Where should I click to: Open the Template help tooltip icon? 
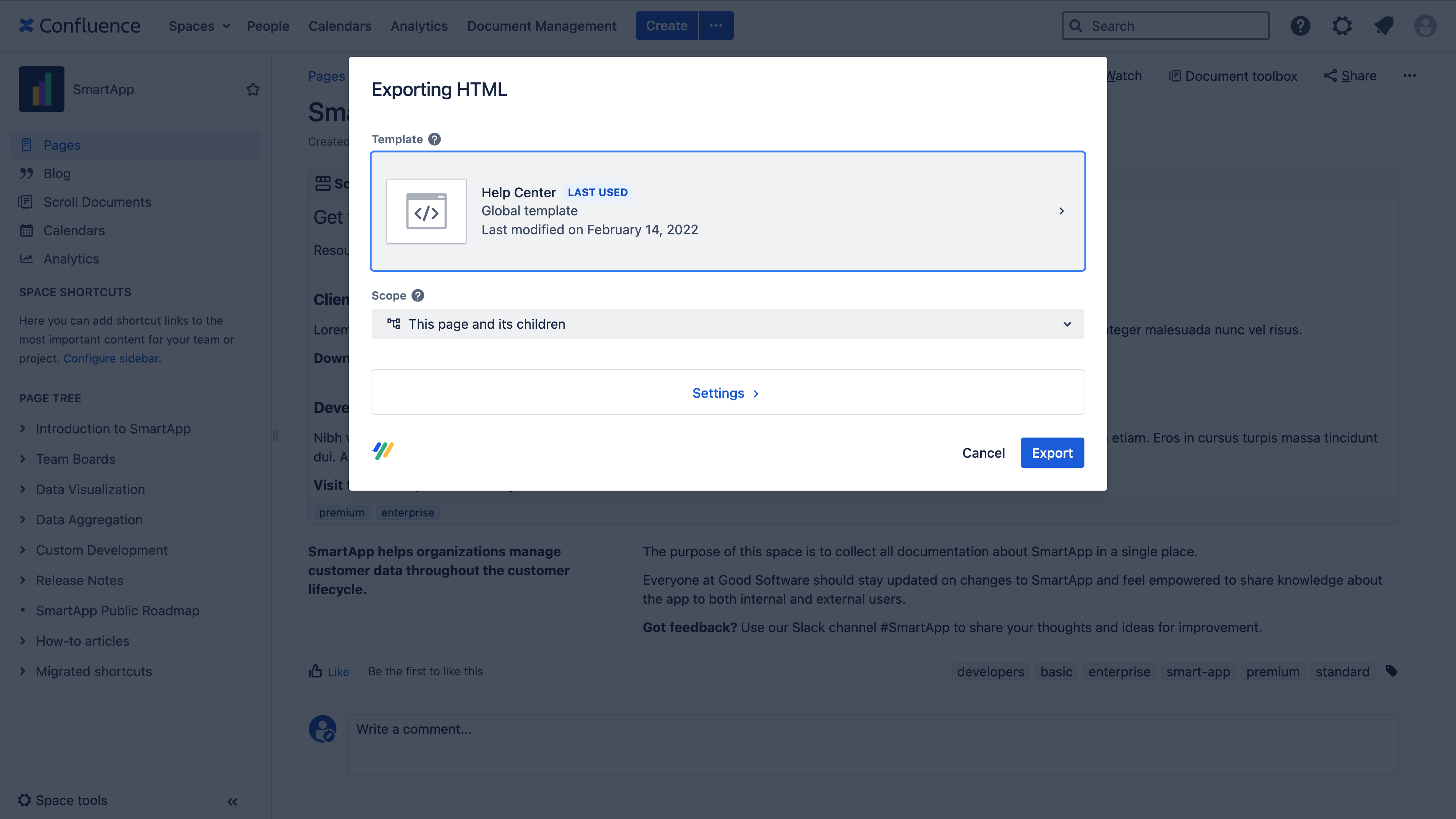click(434, 139)
